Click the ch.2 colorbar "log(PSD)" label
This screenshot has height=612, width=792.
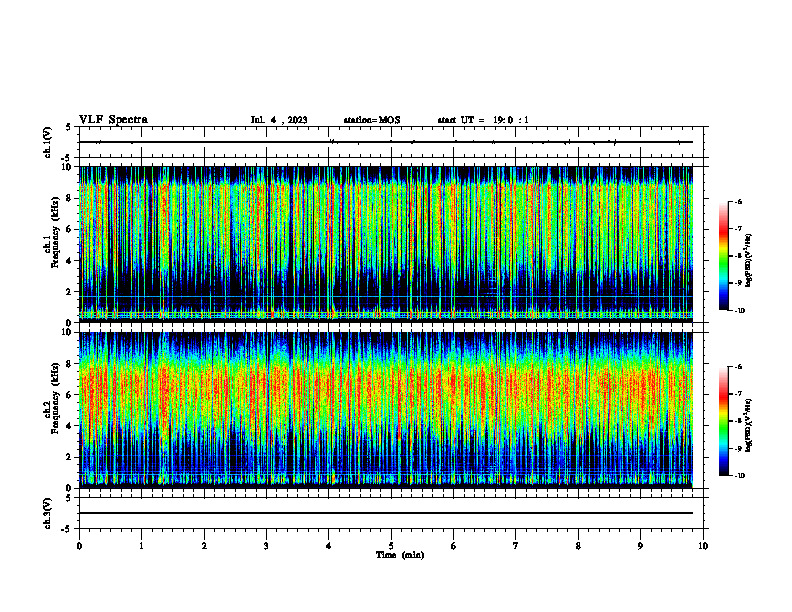pyautogui.click(x=749, y=426)
